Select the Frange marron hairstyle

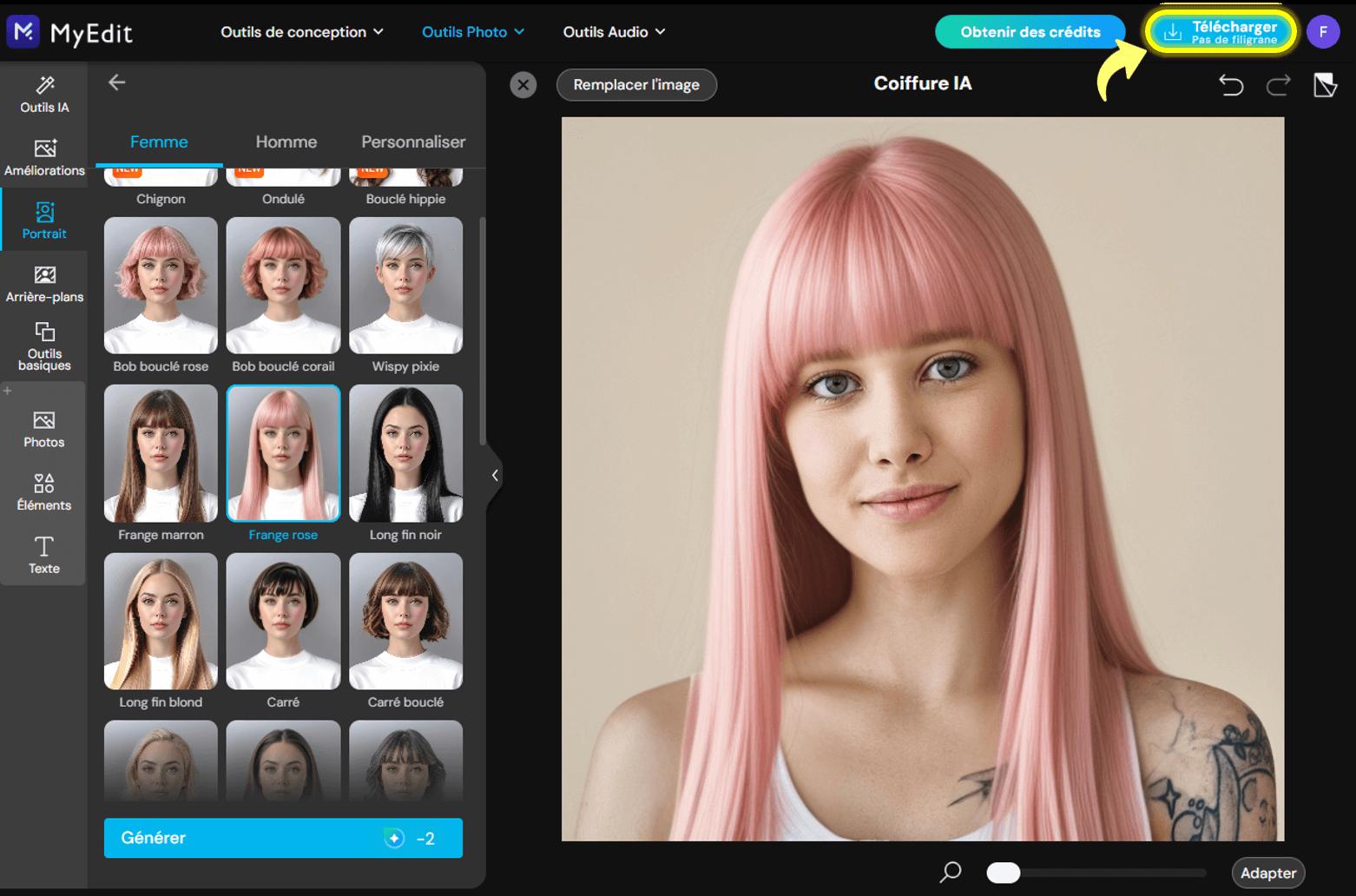point(161,453)
